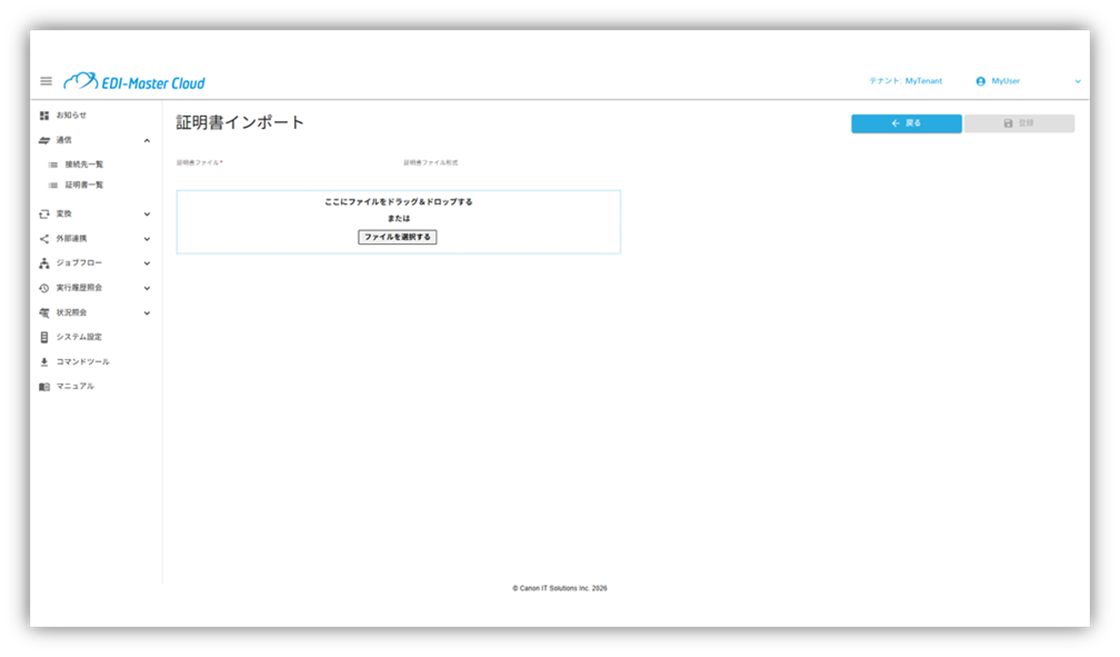Expand the 状況照会 section
1120x657 pixels.
[x=146, y=312]
